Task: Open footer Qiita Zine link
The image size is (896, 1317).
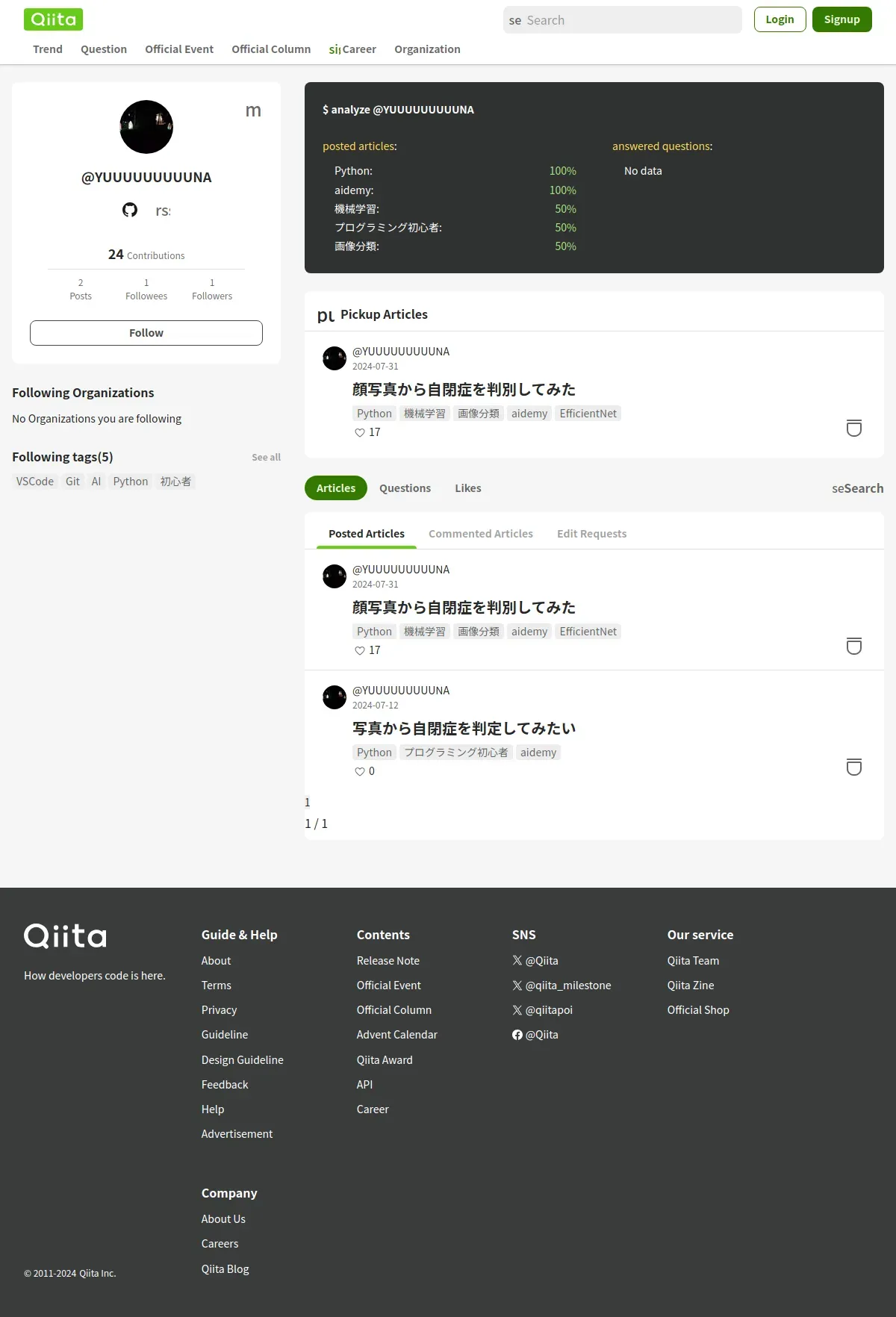Action: tap(691, 986)
